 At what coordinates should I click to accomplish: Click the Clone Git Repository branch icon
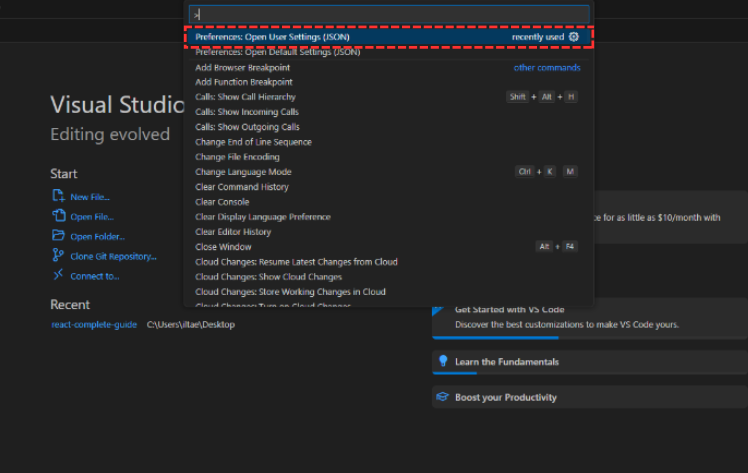(x=58, y=255)
